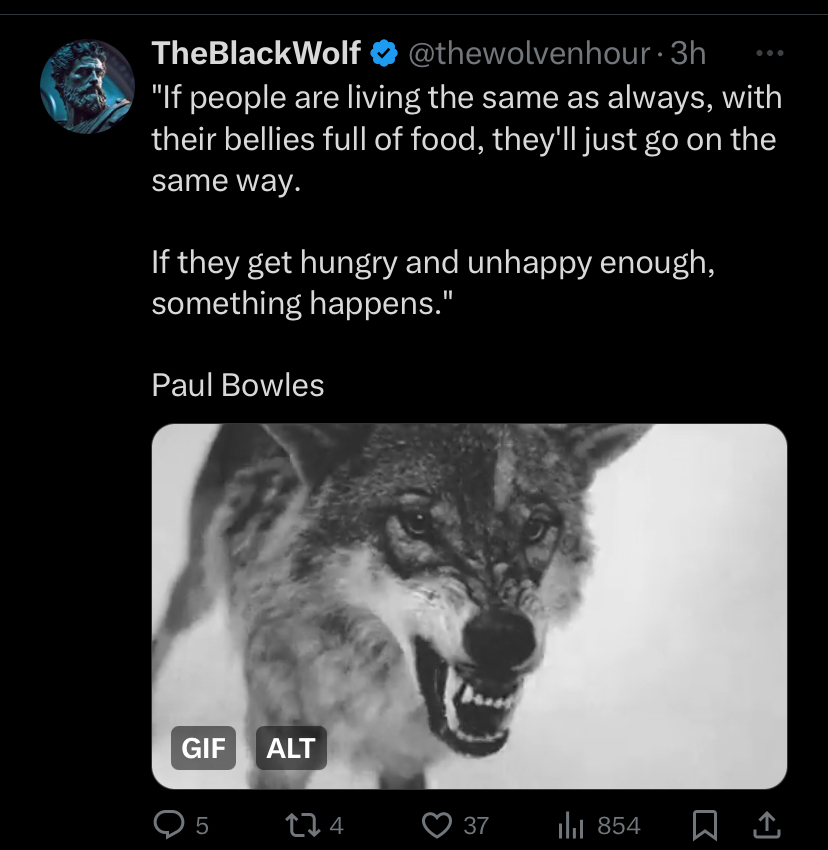The image size is (828, 850).
Task: Click the repost count of 4
Action: 336,826
